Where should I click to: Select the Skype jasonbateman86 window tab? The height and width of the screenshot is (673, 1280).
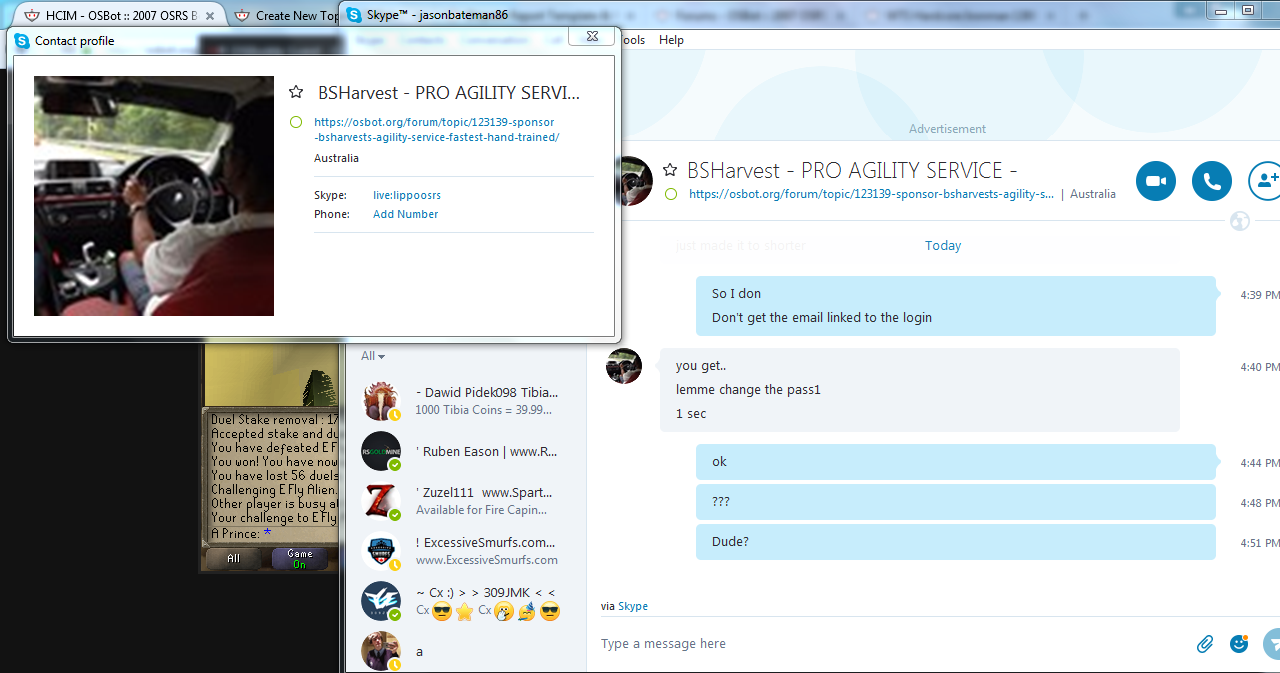coord(436,15)
